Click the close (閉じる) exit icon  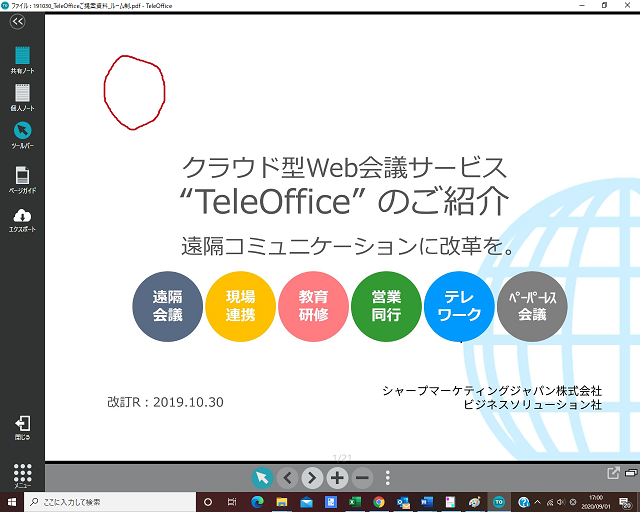pos(22,427)
